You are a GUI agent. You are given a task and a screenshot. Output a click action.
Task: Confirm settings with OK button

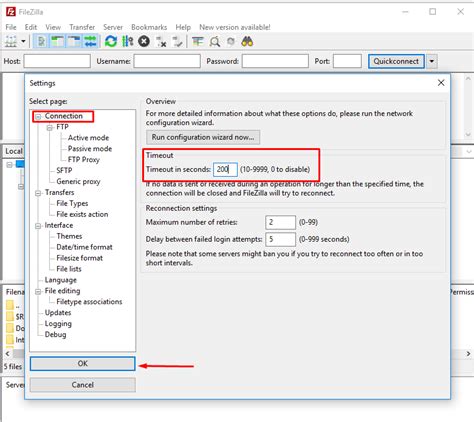83,364
